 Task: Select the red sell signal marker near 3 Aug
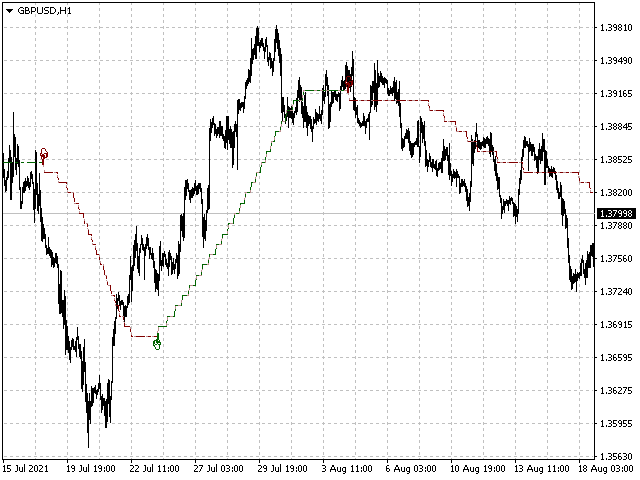(349, 82)
